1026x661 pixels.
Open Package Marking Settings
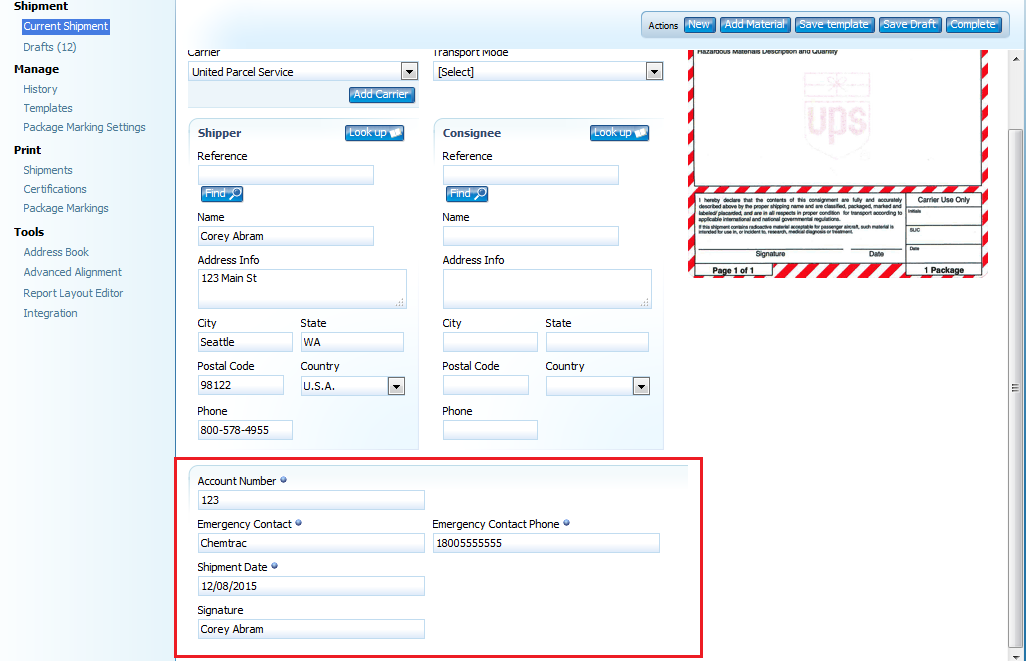click(x=84, y=127)
